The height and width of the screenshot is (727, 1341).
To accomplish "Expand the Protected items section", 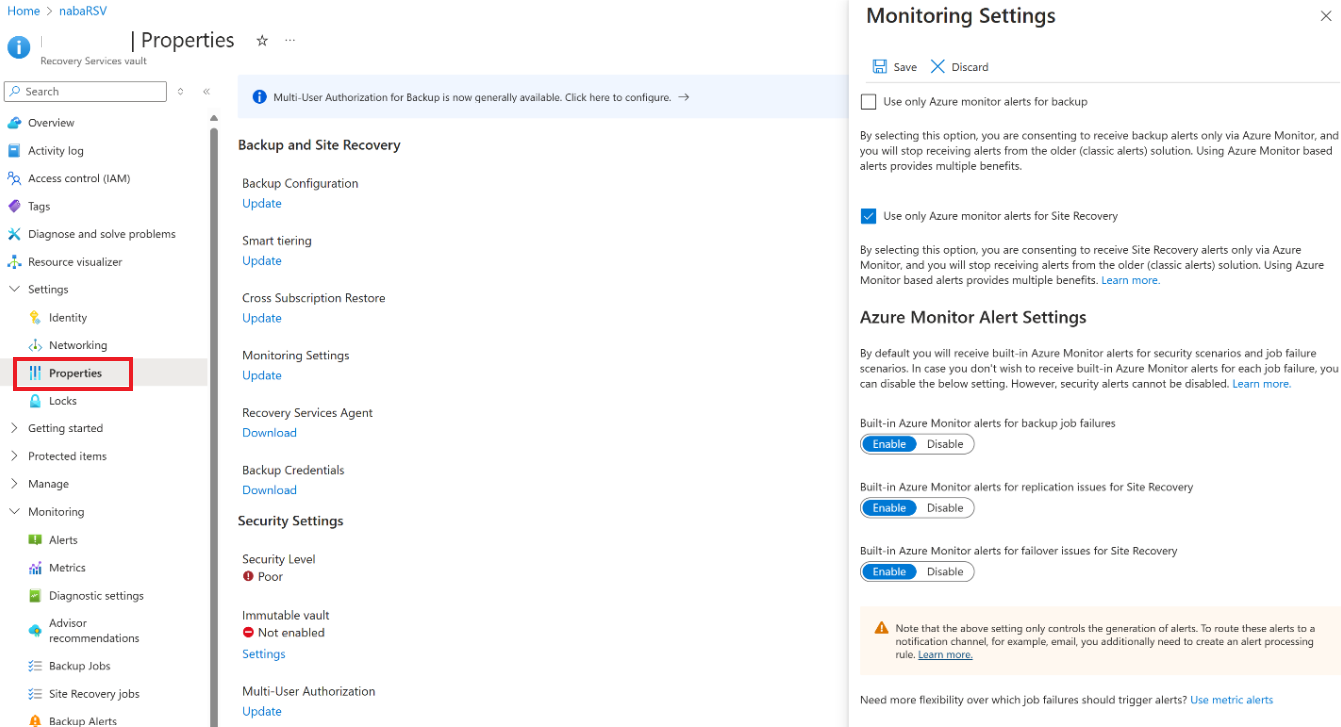I will point(14,456).
